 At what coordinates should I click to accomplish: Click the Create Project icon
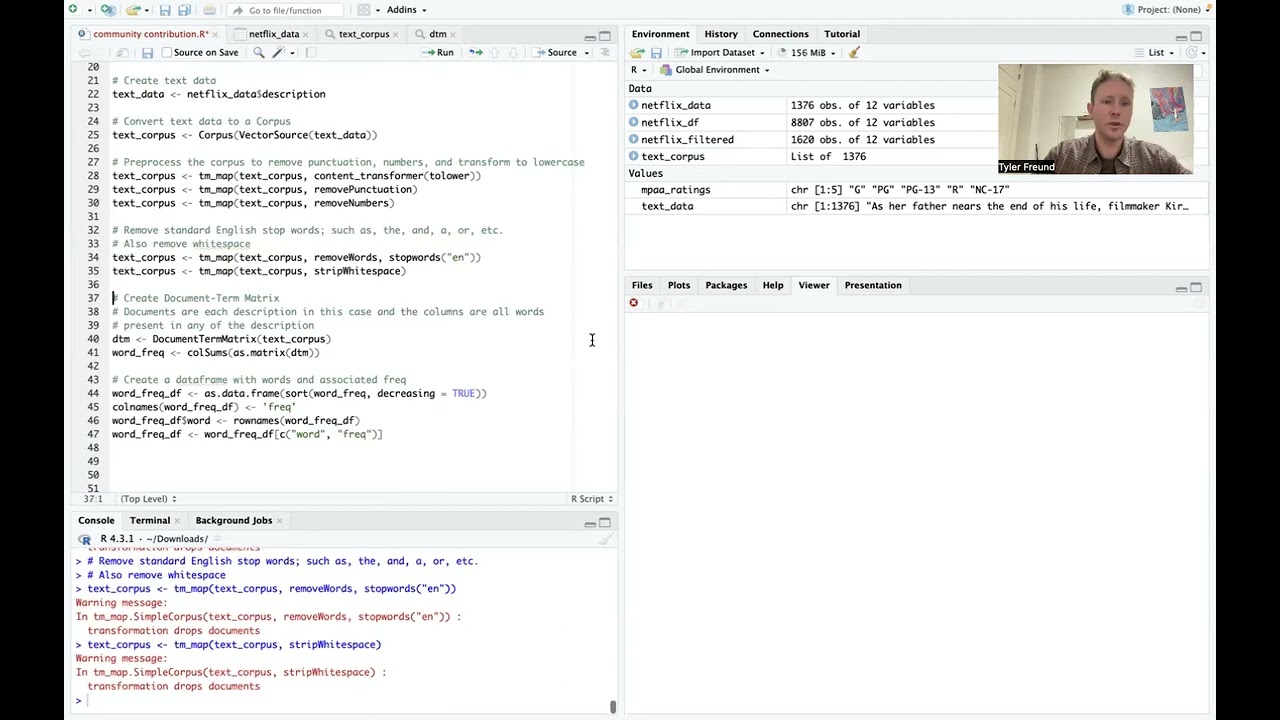click(108, 10)
